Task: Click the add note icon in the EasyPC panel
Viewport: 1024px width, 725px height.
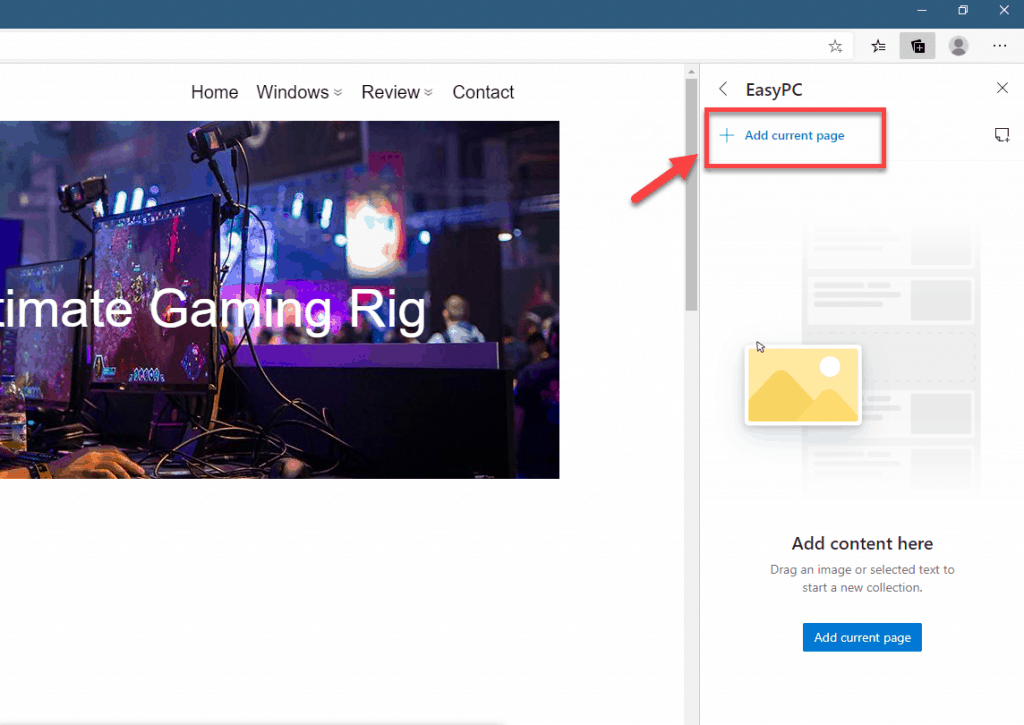Action: point(1002,134)
